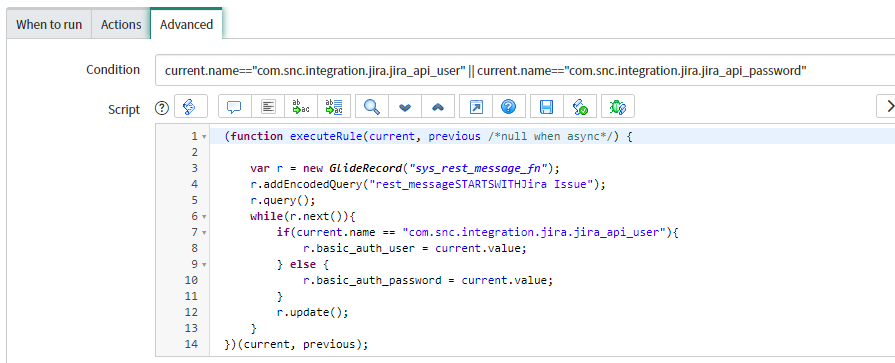Click the format code icon
Screen dimensions: 895x363
click(268, 107)
